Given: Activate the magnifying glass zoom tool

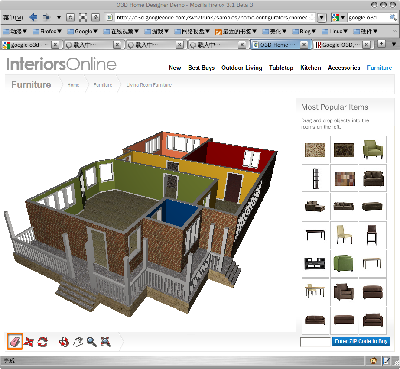Looking at the screenshot, I should point(92,342).
